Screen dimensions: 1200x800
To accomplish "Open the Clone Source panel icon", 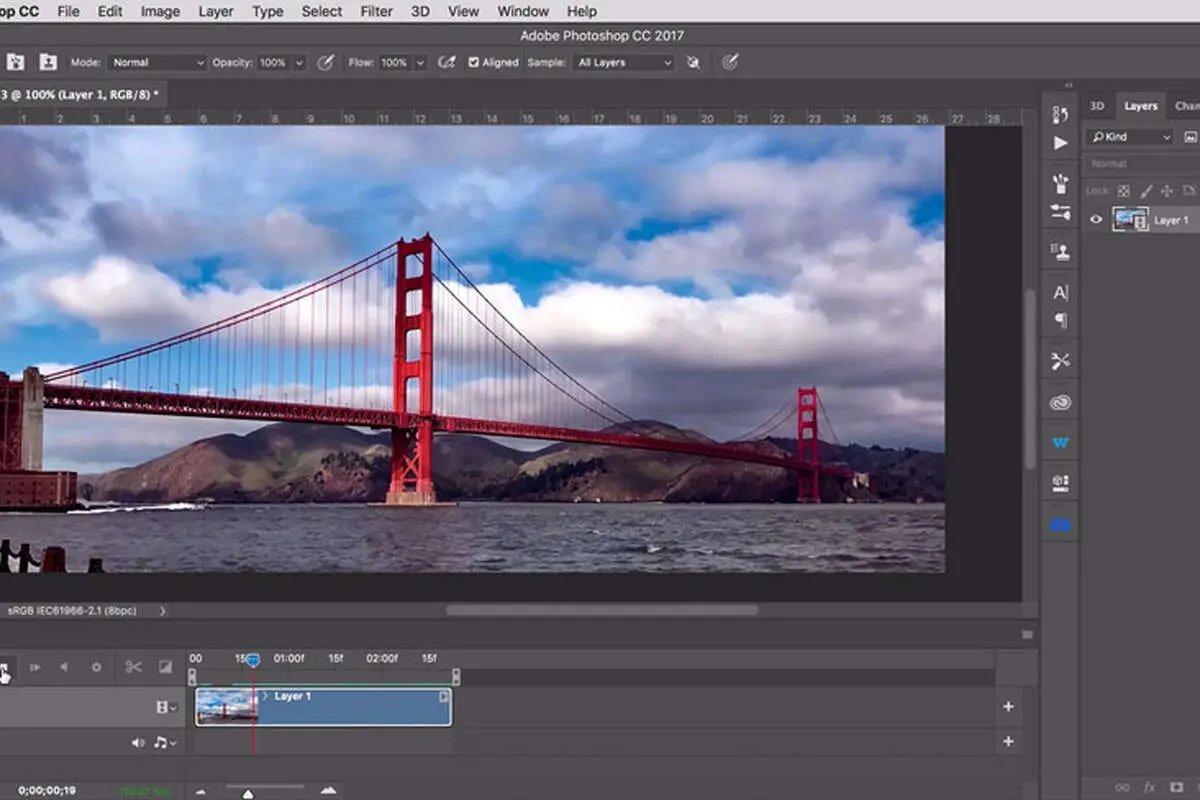I will click(x=1060, y=251).
